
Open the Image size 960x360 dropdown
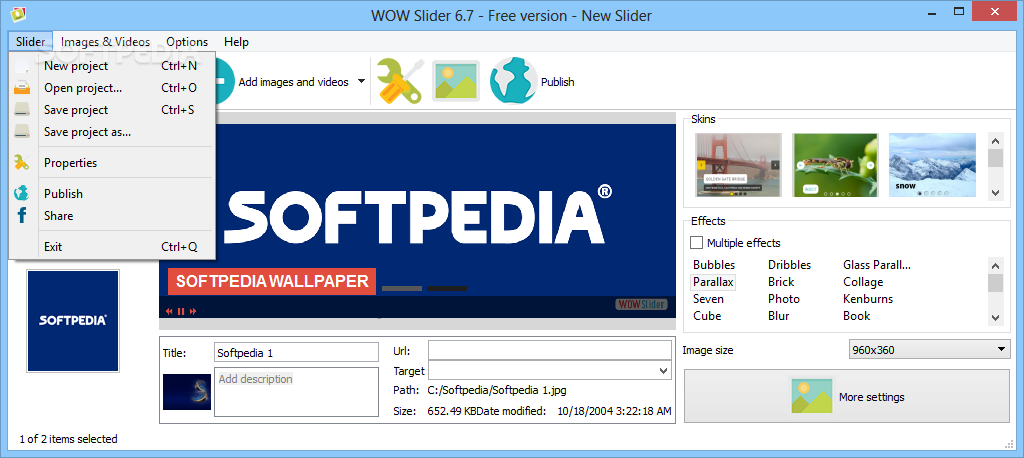[x=929, y=350]
